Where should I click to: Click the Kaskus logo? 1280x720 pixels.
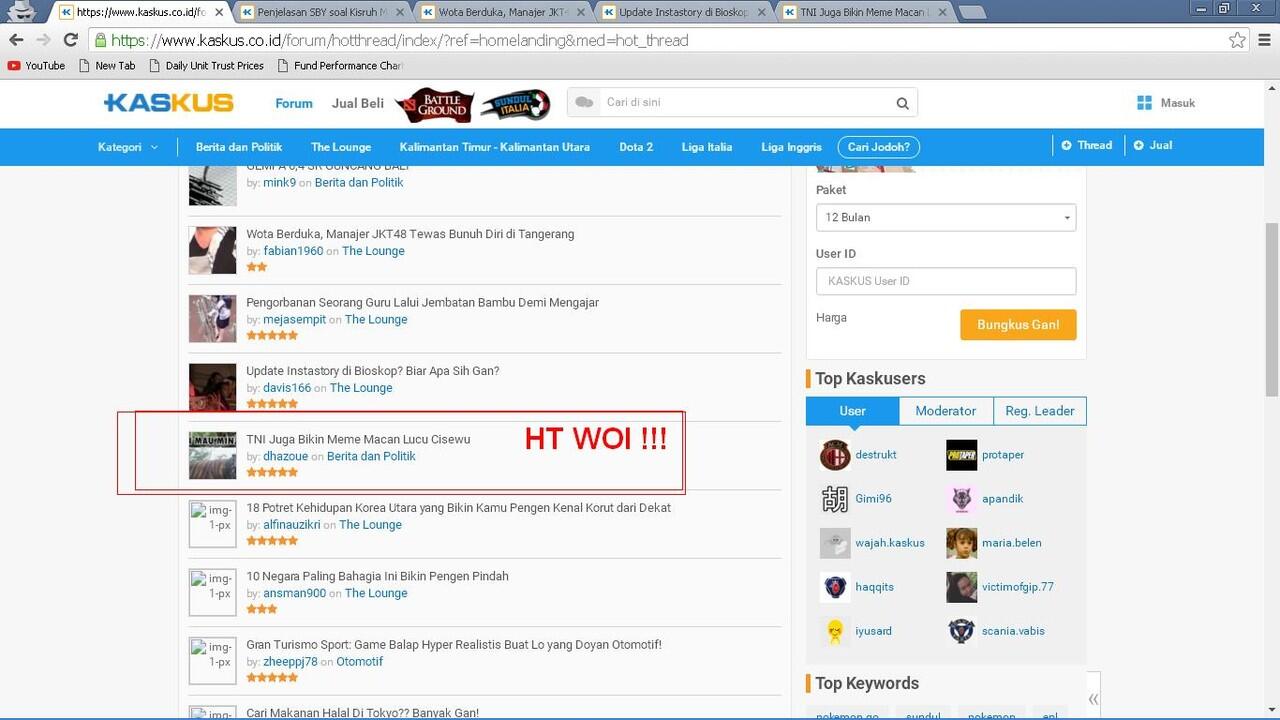pos(168,103)
